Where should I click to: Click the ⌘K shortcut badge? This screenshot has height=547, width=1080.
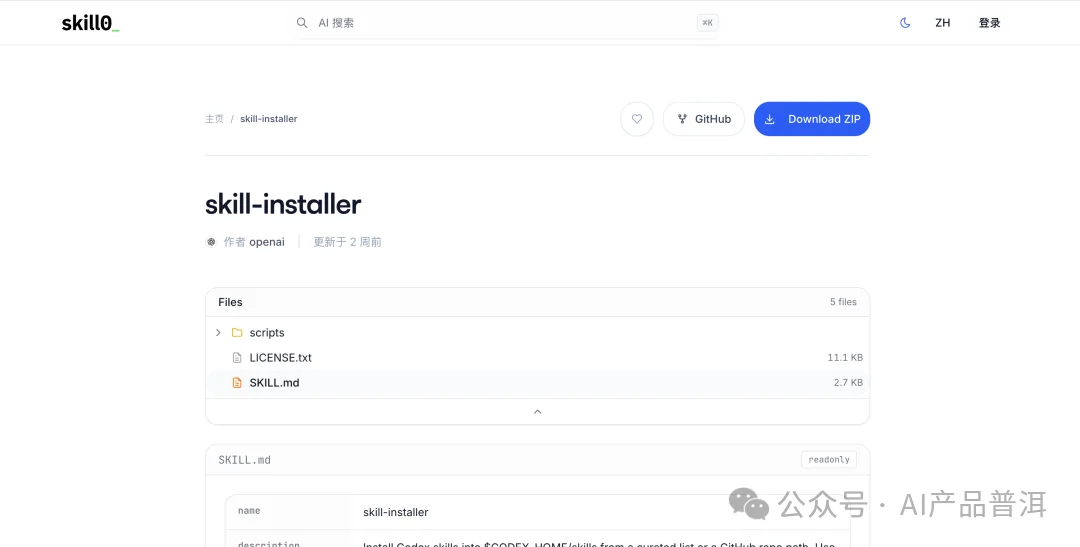click(707, 23)
